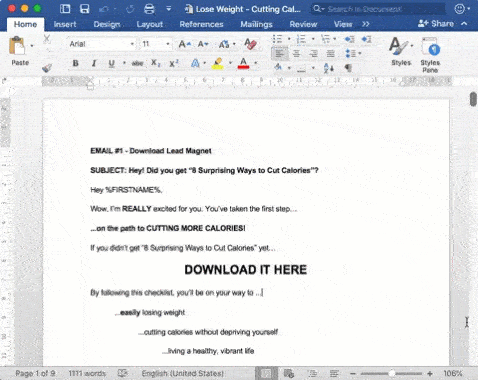Click the Share button
The image size is (478, 380).
436,24
